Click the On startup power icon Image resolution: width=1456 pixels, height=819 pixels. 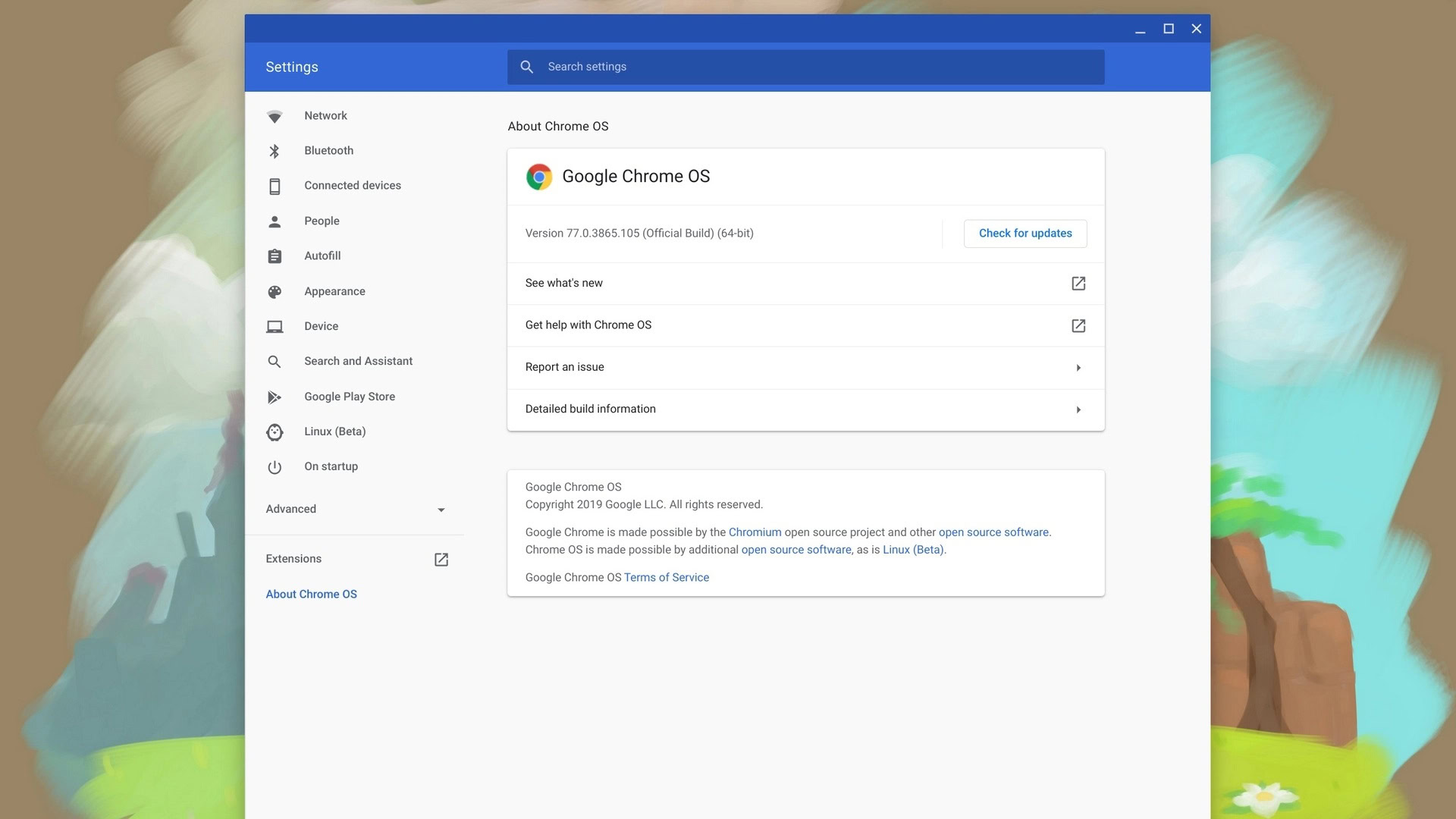click(x=275, y=467)
